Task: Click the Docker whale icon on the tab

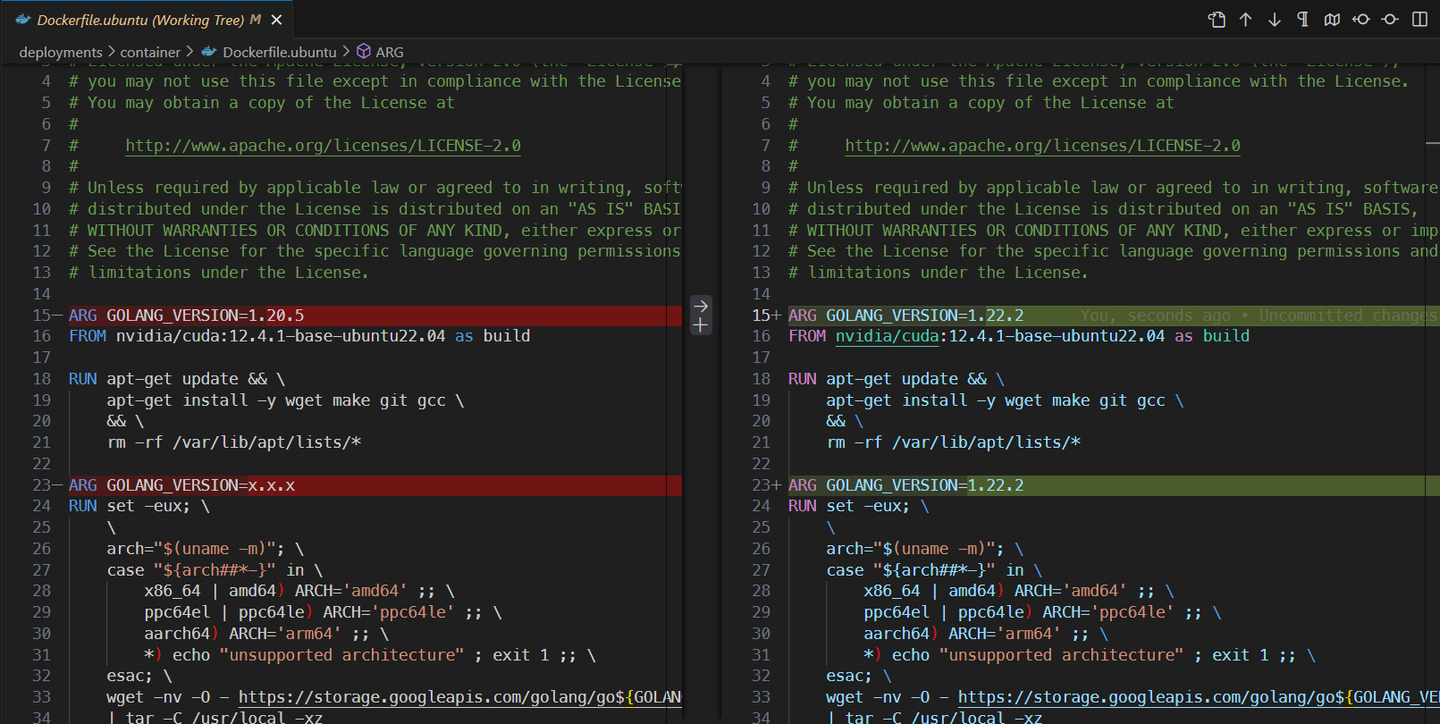Action: point(23,20)
